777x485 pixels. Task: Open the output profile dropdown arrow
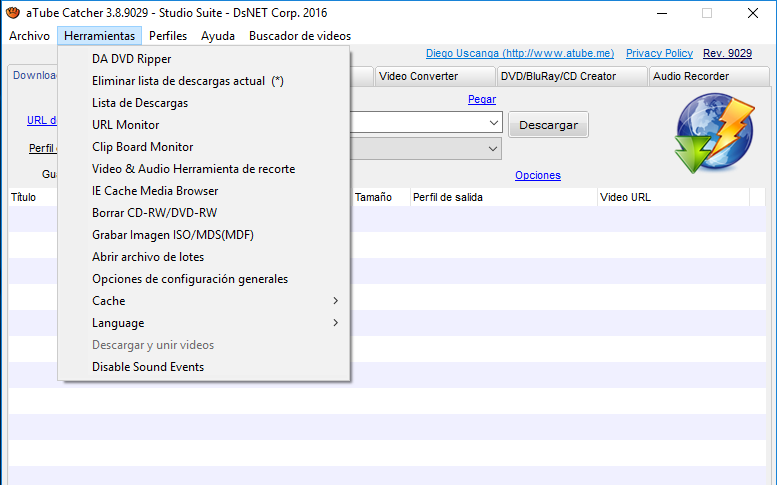click(x=493, y=149)
